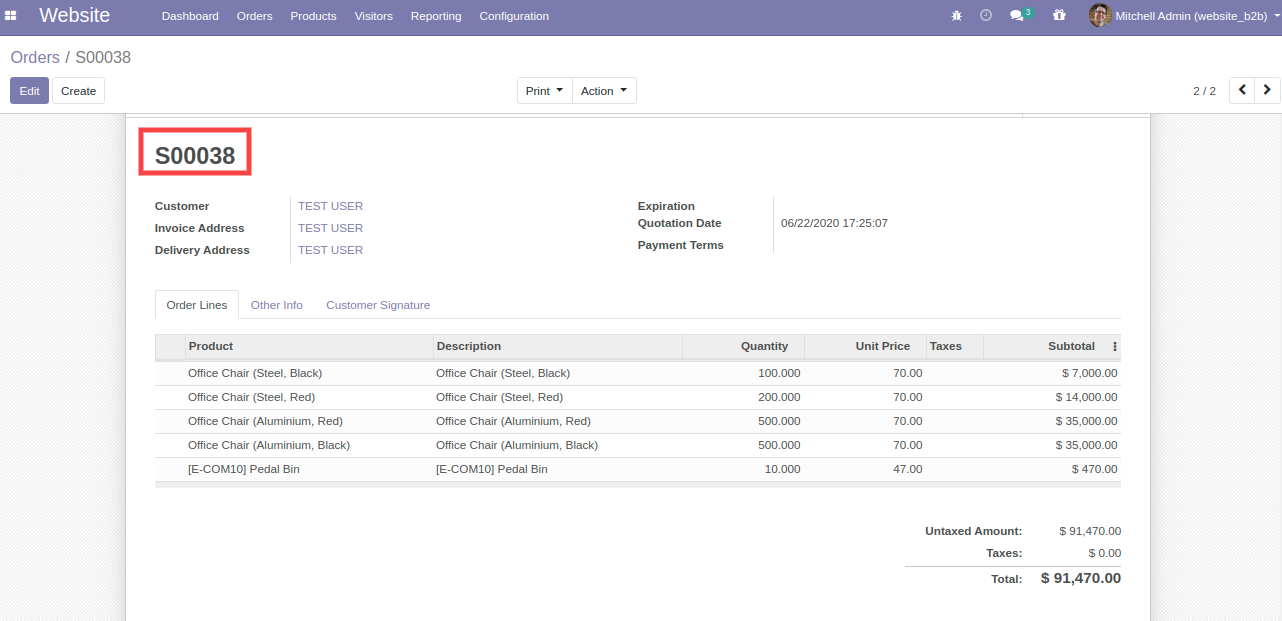Viewport: 1282px width, 621px height.
Task: Open the conversations chat icon
Action: [x=1018, y=16]
